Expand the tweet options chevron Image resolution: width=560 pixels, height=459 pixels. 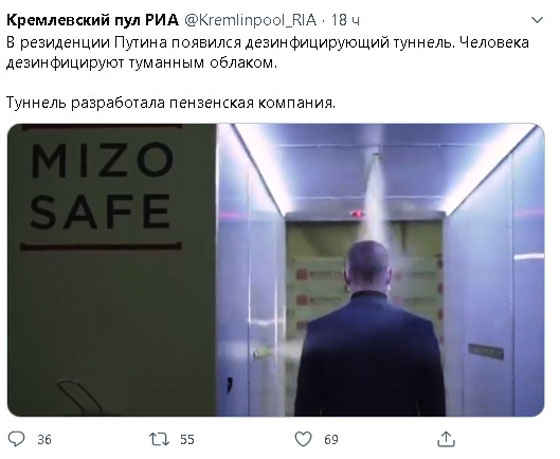[537, 20]
